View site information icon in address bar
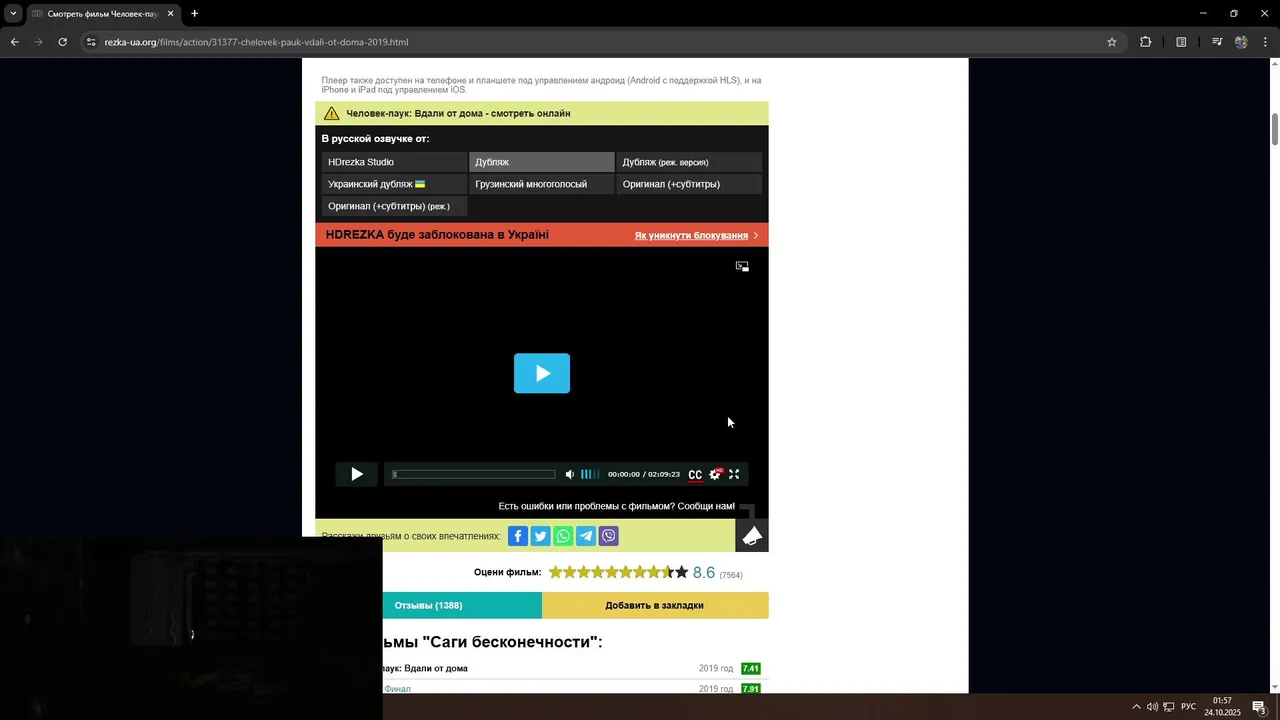This screenshot has width=1280, height=720. click(x=91, y=42)
